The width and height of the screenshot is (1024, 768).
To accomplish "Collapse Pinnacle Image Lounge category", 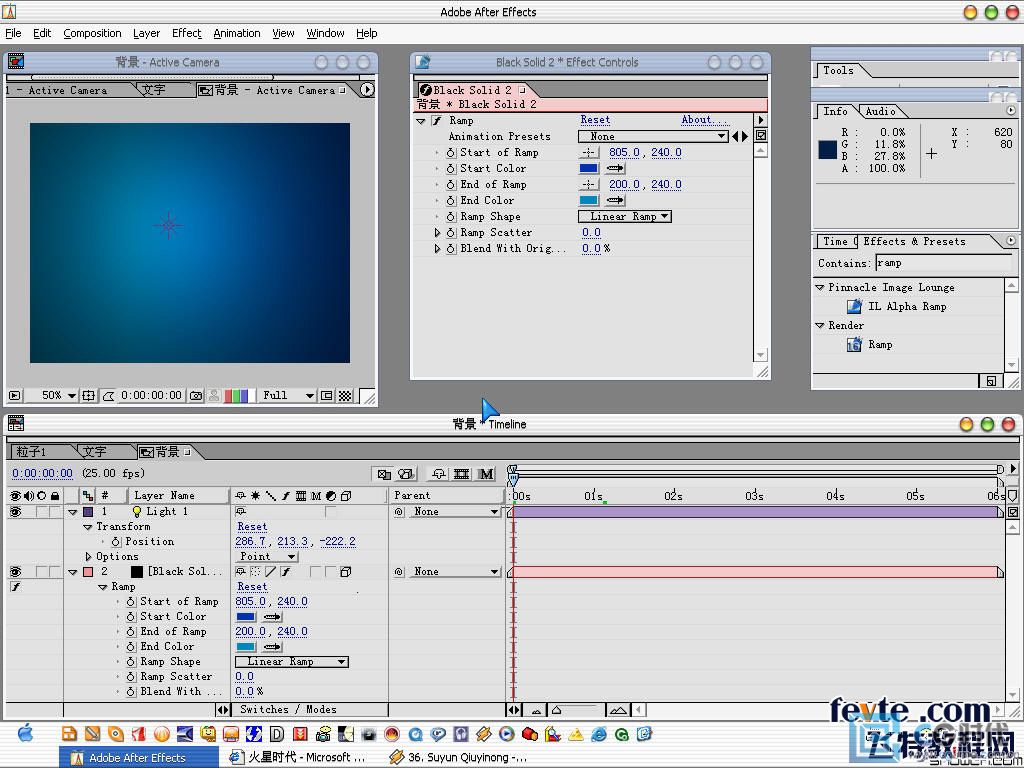I will (x=820, y=287).
